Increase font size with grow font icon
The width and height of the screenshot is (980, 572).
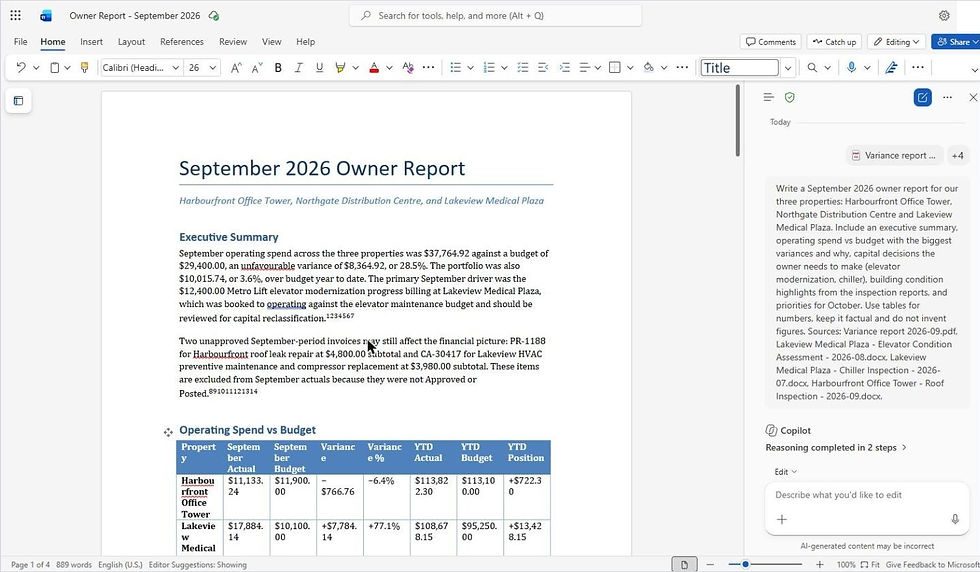click(x=236, y=68)
